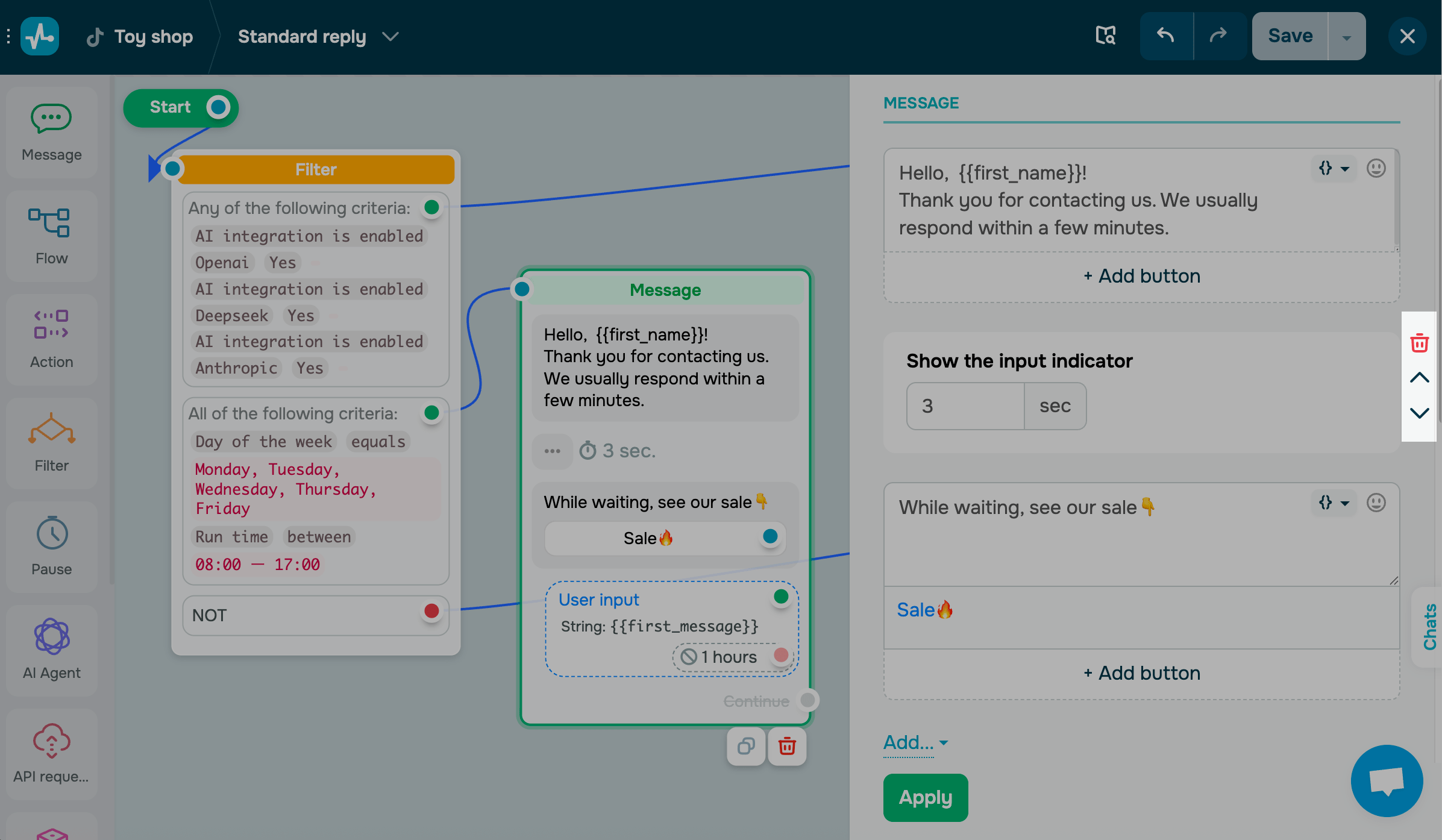Select the AI Agent block
This screenshot has height=840, width=1442.
51,650
